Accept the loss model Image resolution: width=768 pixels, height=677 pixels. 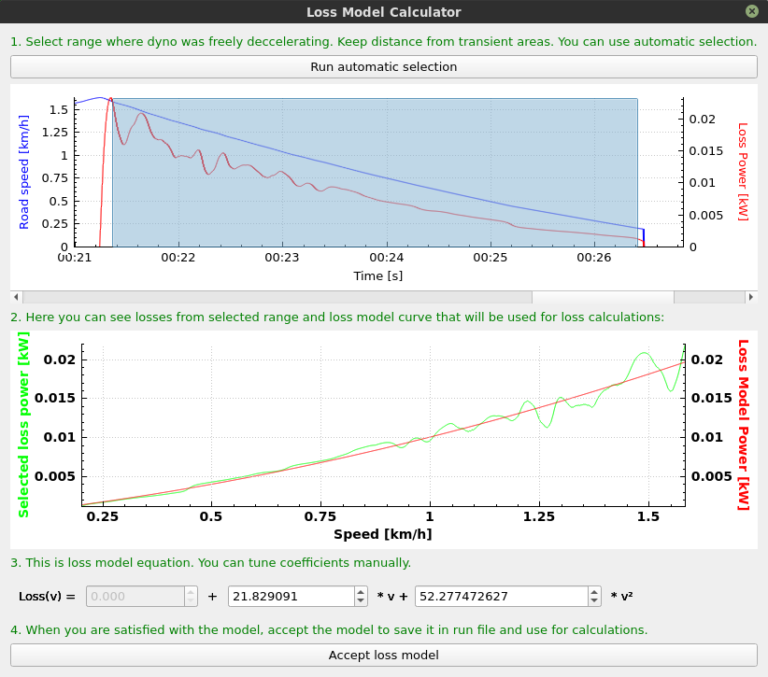click(x=383, y=655)
